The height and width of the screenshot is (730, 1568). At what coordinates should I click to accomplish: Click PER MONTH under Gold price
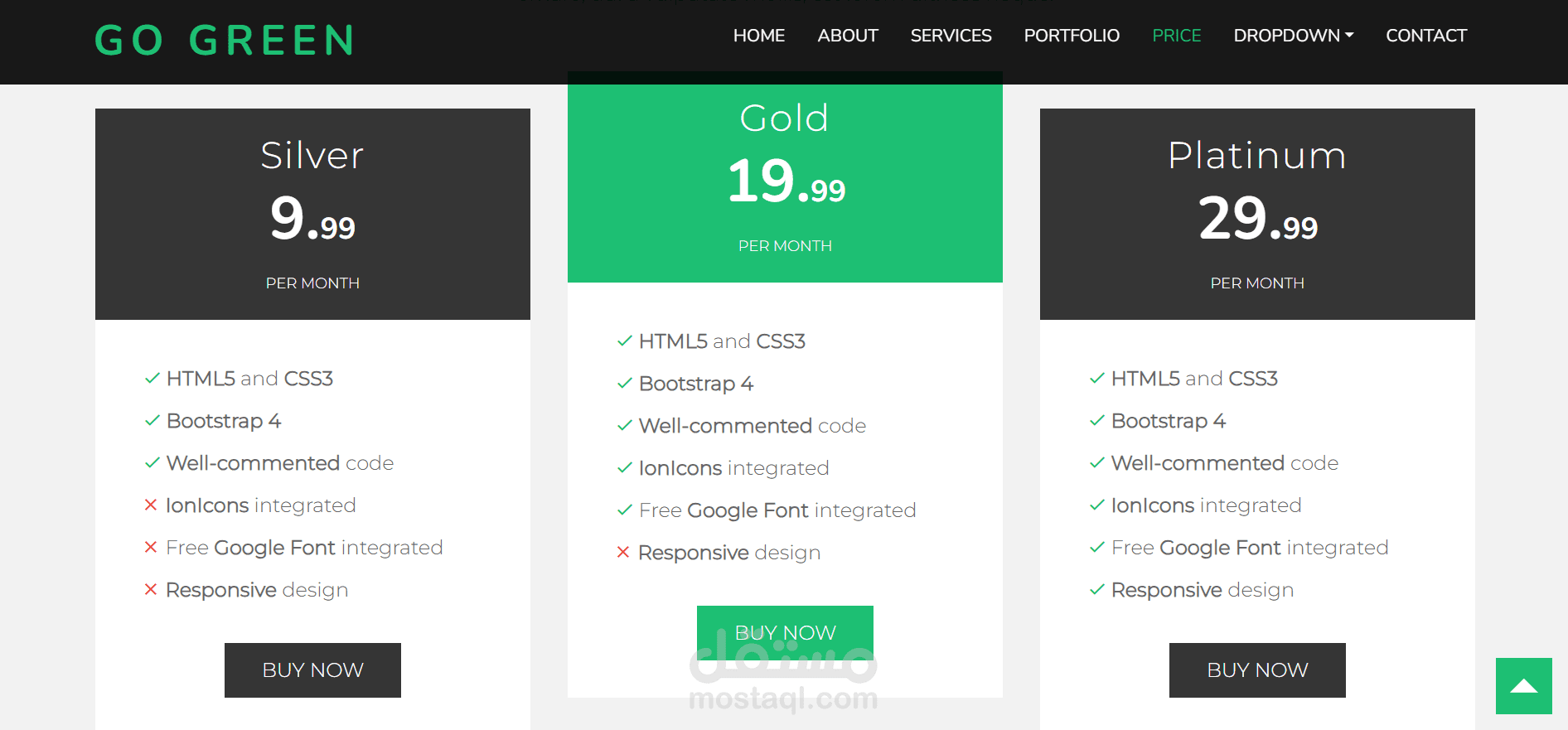(785, 246)
